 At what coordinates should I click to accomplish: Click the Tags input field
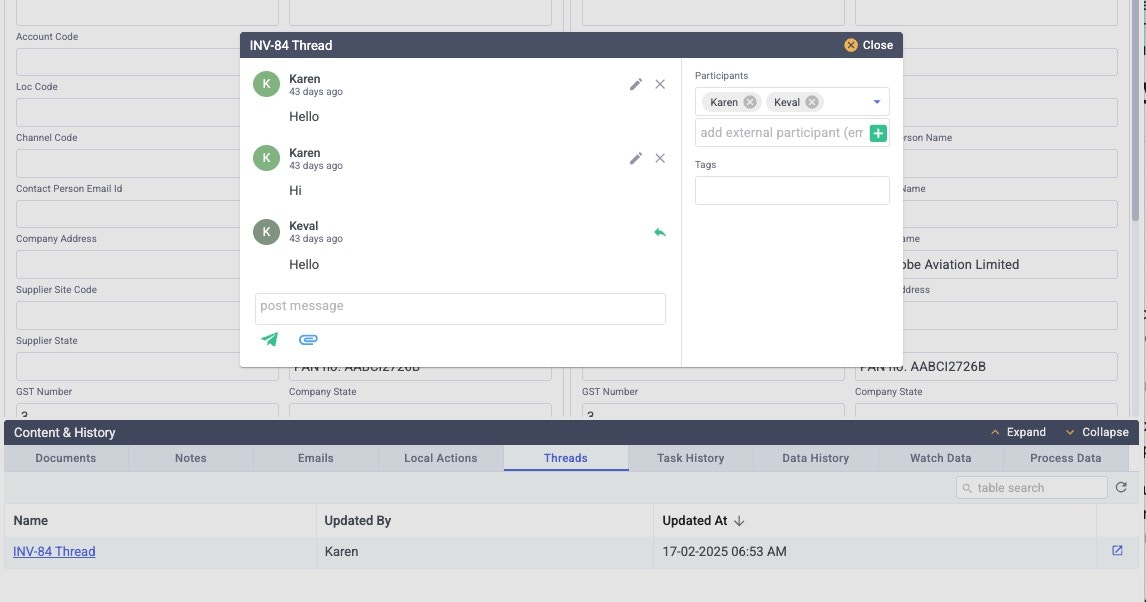click(x=792, y=191)
